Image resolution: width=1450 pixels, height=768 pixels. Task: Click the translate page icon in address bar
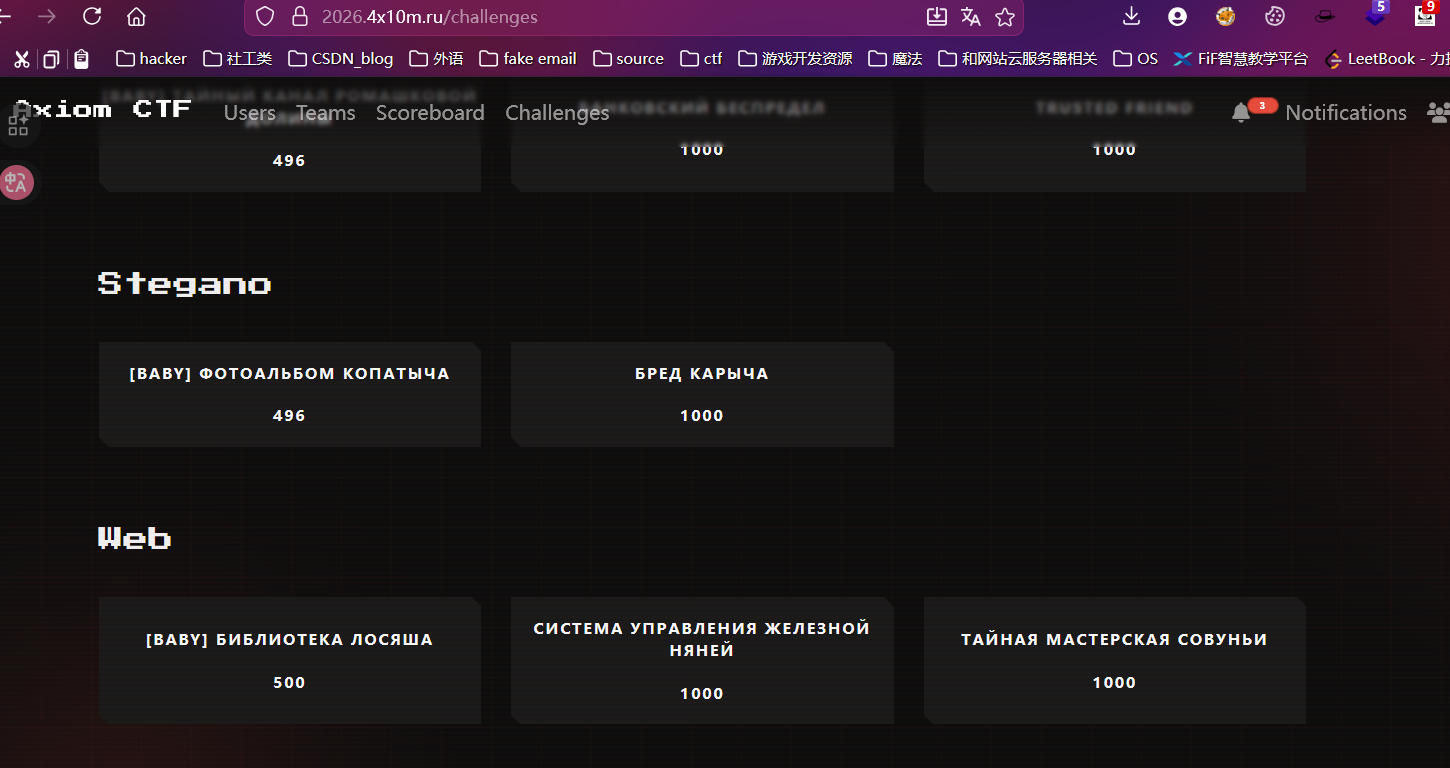click(x=970, y=16)
